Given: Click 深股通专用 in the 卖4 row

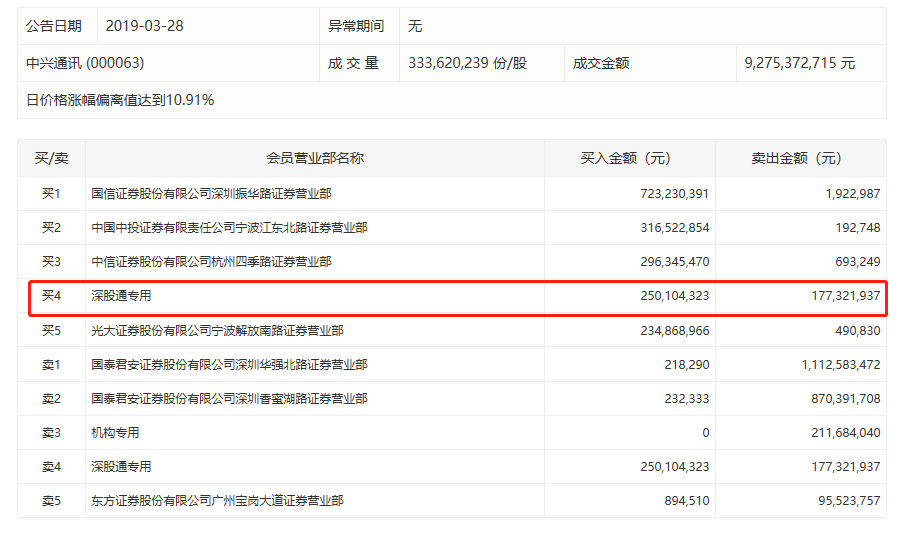Looking at the screenshot, I should pos(121,467).
